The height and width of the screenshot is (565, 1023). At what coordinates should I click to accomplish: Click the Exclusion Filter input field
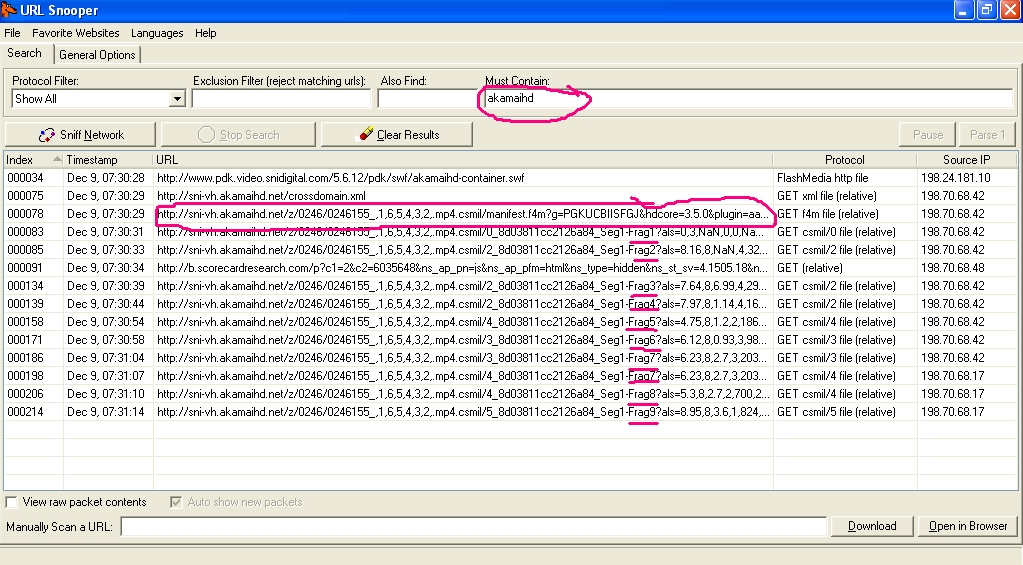click(281, 99)
